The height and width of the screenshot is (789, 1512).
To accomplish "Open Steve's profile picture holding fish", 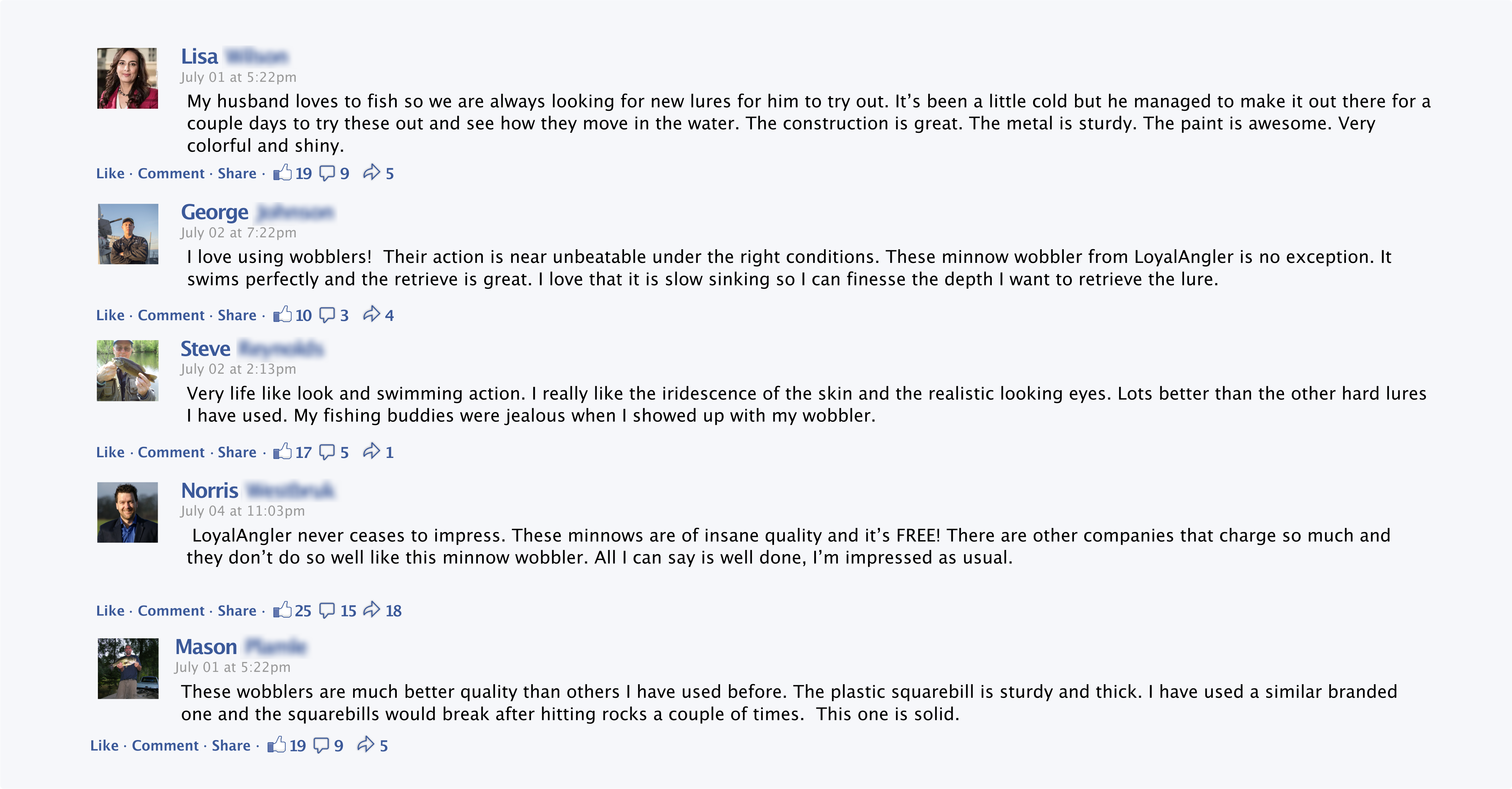I will tap(127, 371).
